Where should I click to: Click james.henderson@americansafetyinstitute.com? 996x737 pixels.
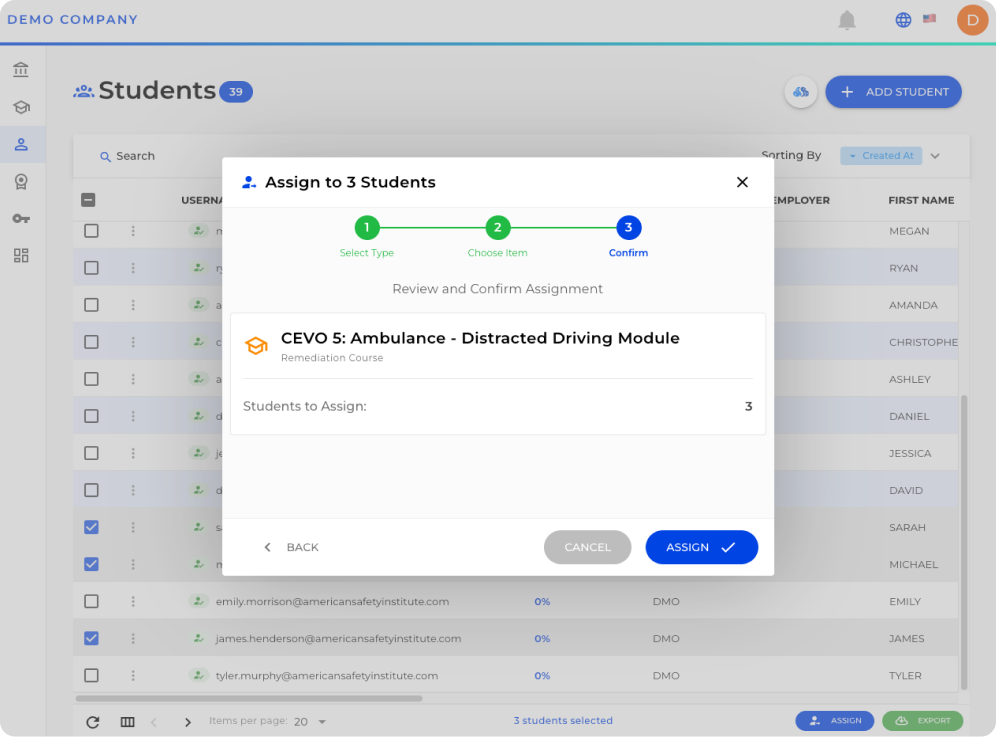click(x=338, y=639)
